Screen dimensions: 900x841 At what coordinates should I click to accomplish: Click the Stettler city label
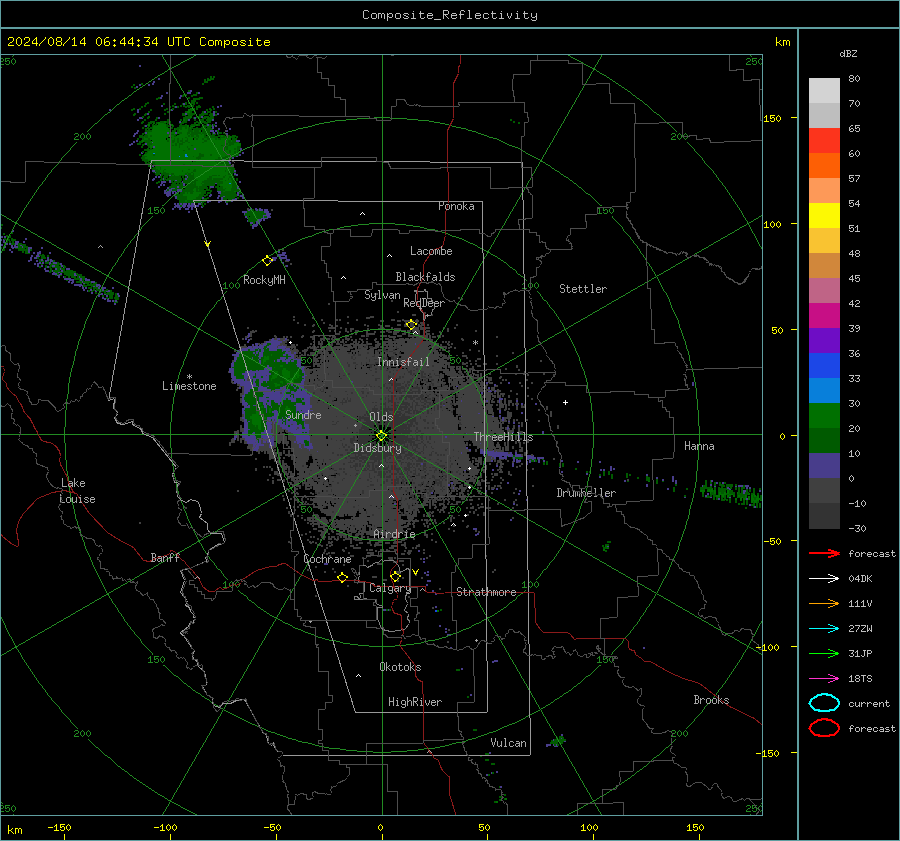(583, 289)
